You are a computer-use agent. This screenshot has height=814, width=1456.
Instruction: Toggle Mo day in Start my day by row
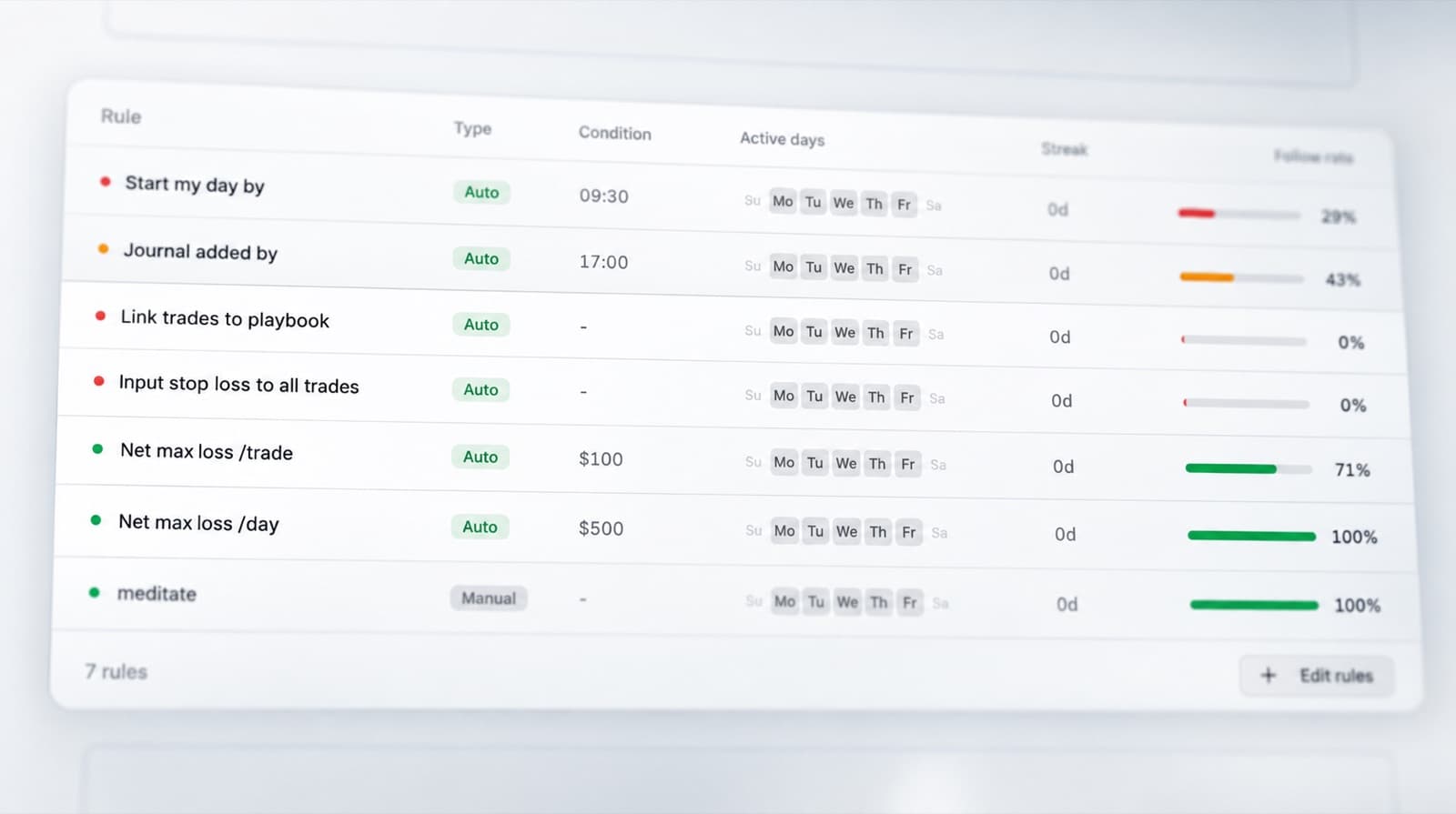pos(783,201)
